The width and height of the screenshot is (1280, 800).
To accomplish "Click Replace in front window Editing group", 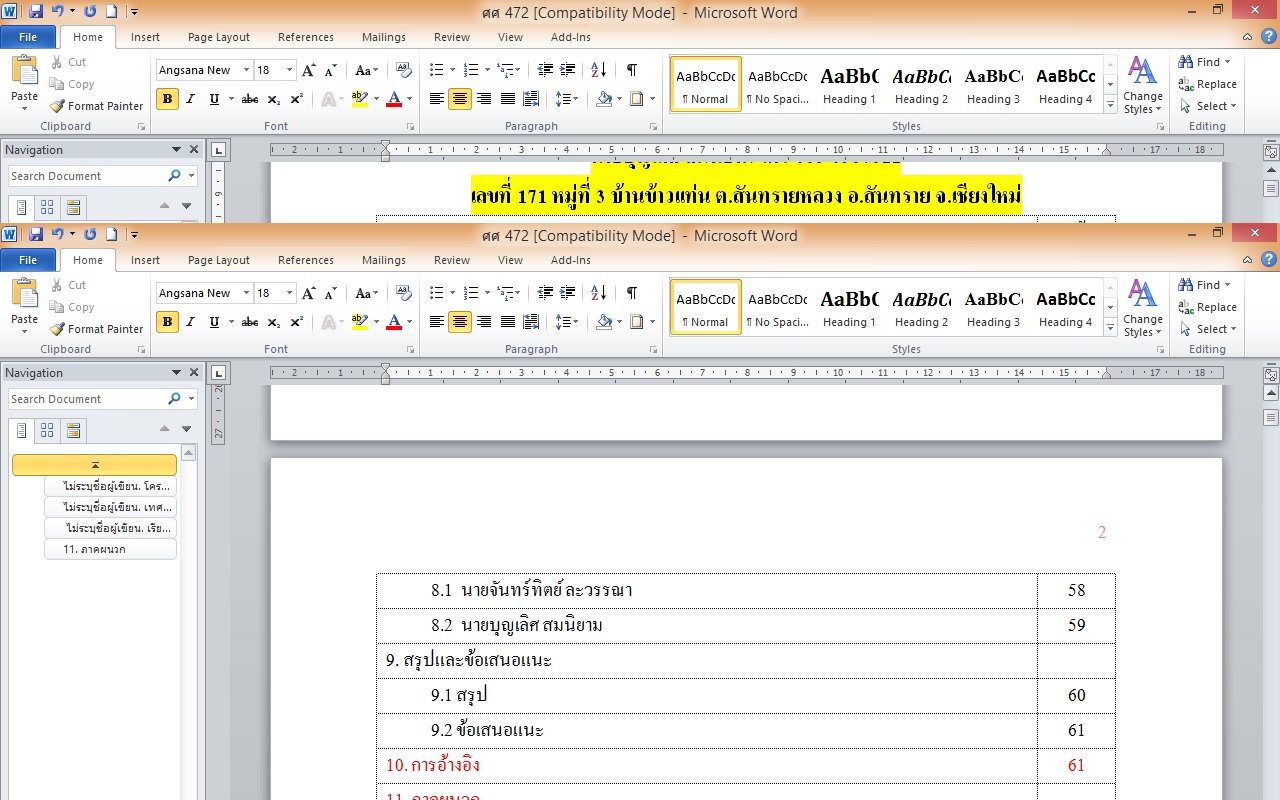I will click(1208, 307).
